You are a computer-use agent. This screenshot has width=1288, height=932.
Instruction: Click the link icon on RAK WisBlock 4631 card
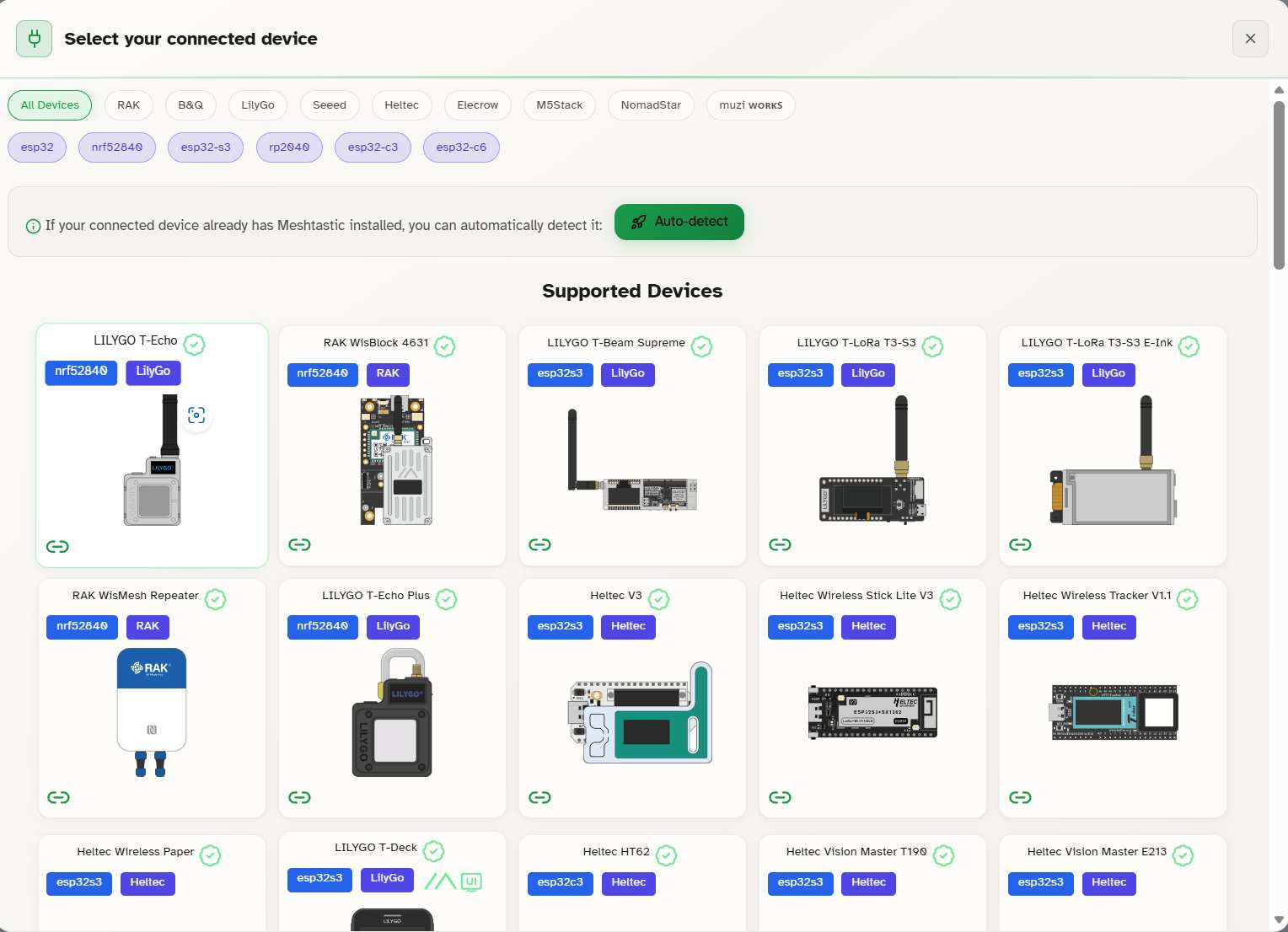tap(299, 544)
